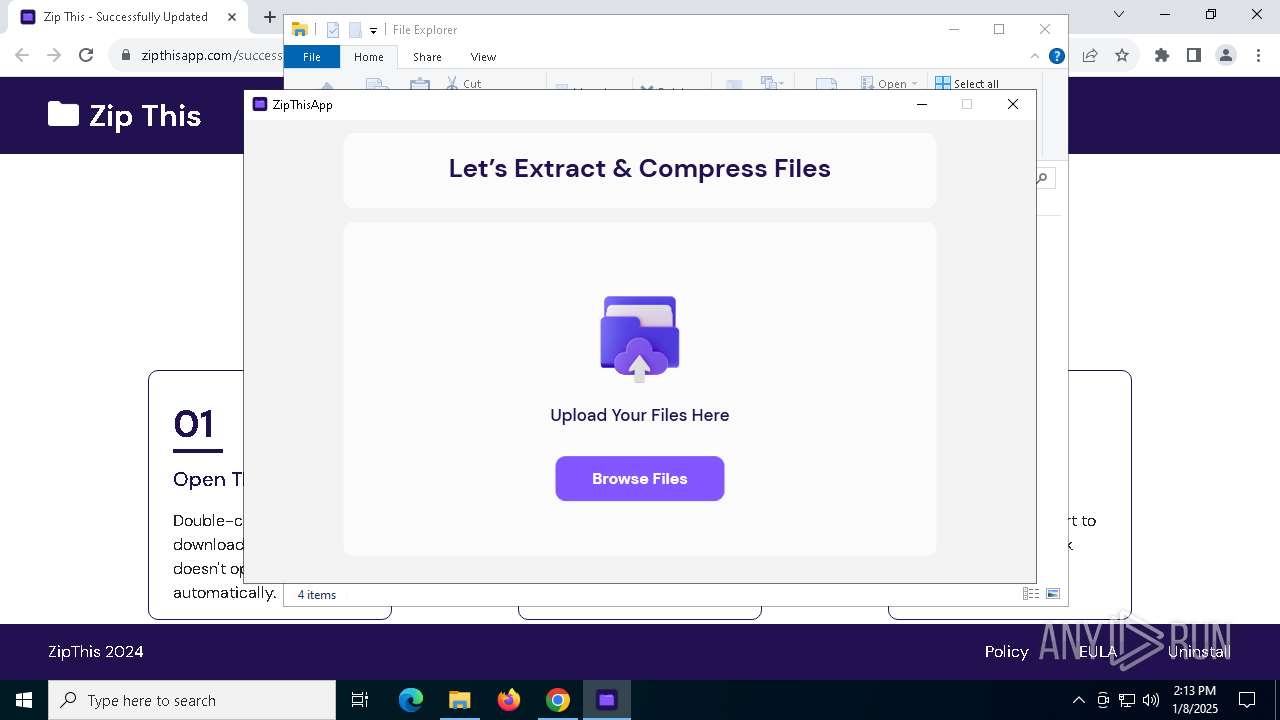Open Share tab in File Explorer
1280x720 pixels.
[x=427, y=57]
